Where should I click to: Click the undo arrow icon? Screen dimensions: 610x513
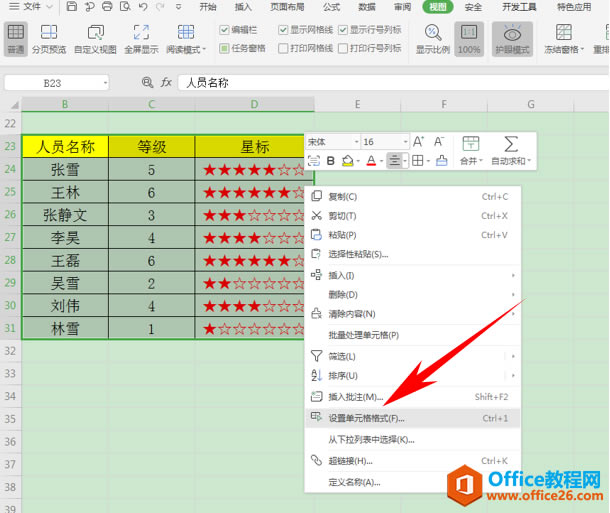(143, 7)
